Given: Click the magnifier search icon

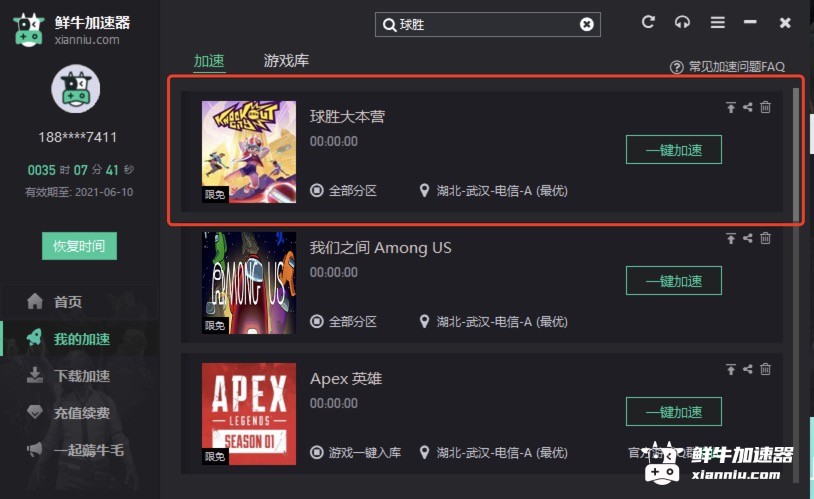Looking at the screenshot, I should click(x=389, y=25).
